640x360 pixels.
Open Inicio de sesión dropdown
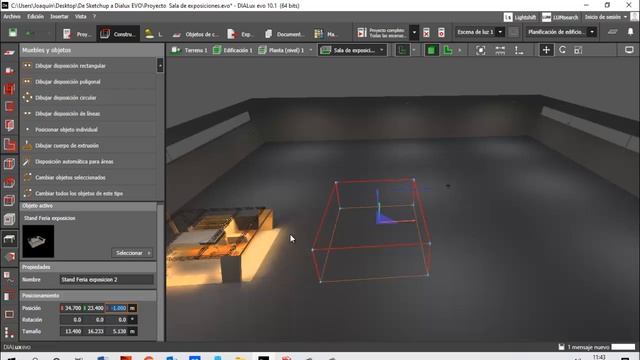606,17
